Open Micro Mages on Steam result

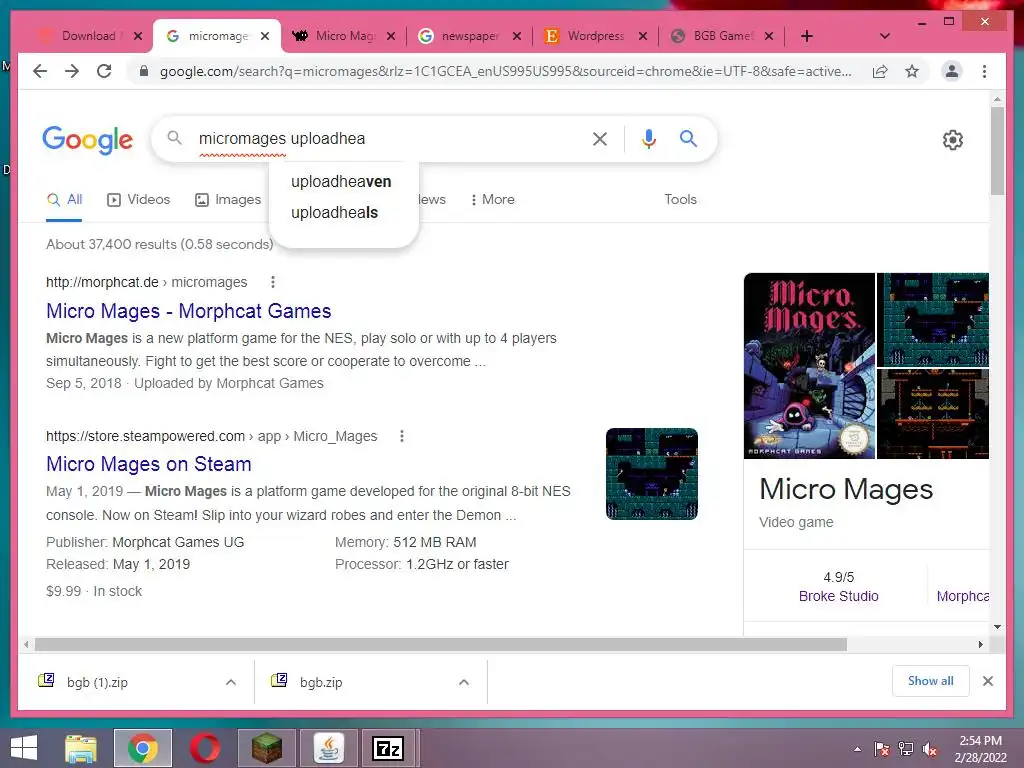149,464
